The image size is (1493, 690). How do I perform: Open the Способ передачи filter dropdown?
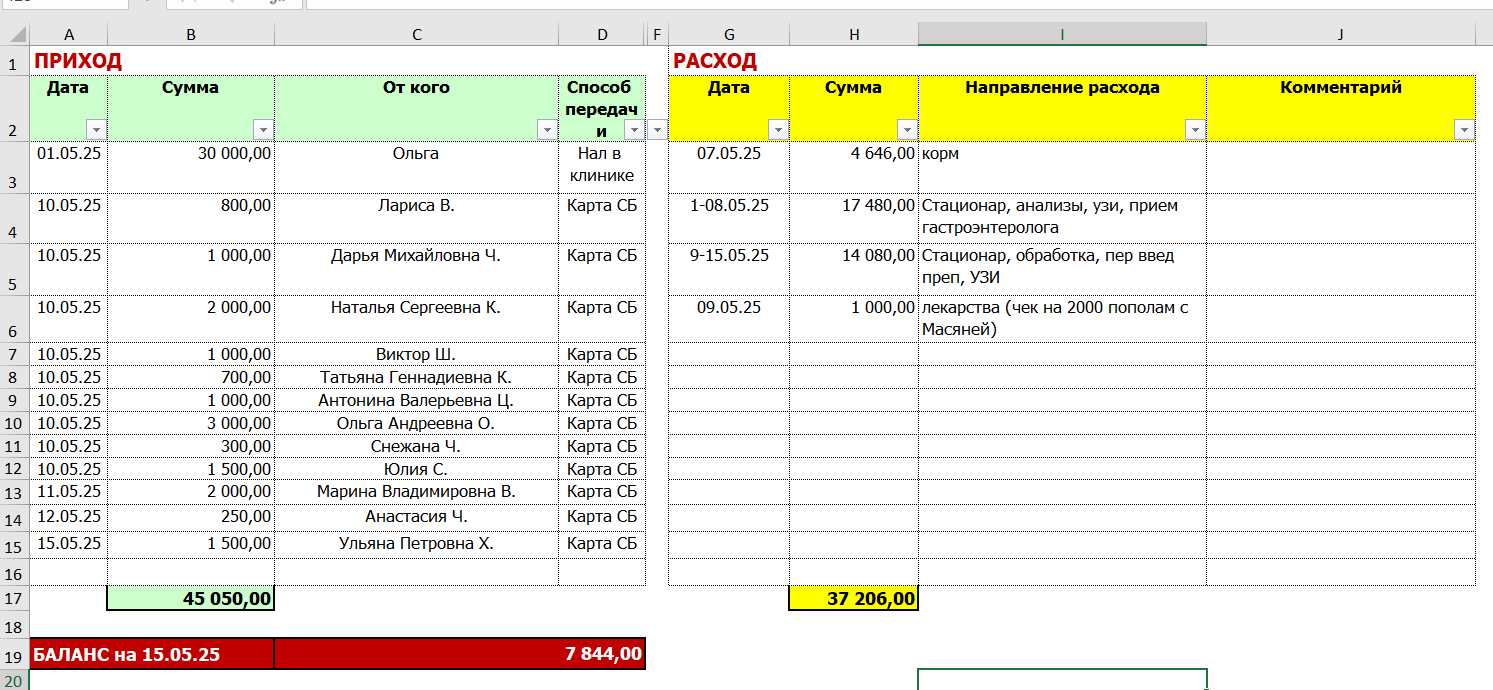634,129
